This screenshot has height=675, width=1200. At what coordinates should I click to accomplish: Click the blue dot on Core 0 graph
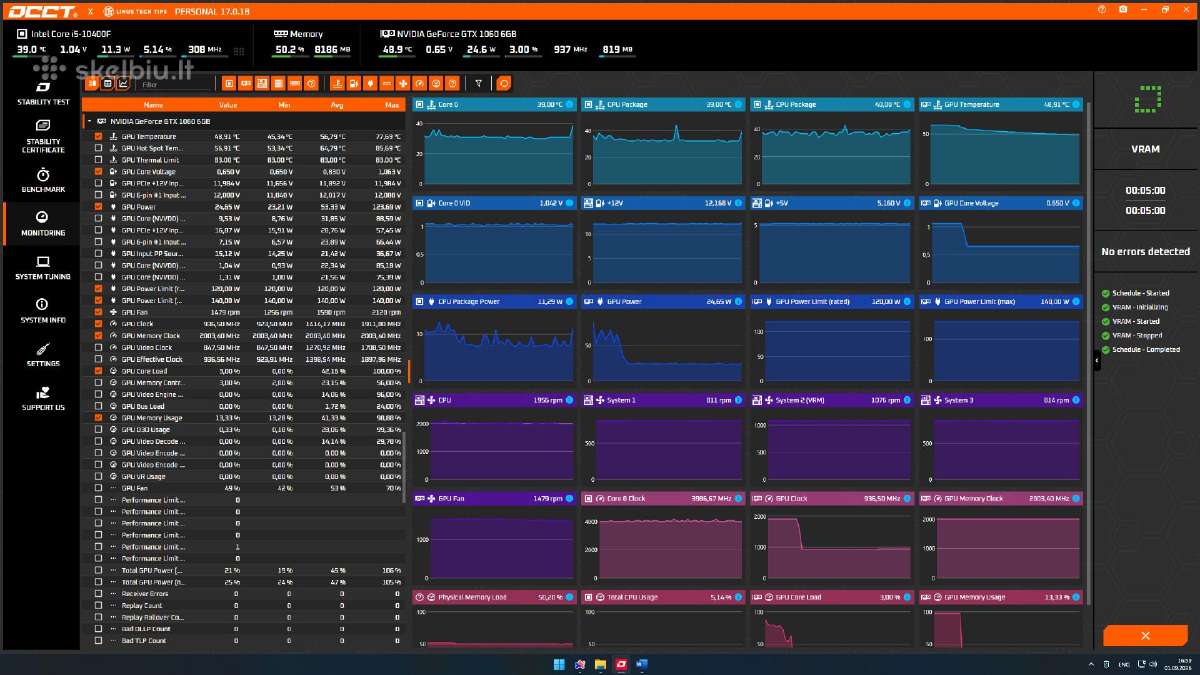click(570, 104)
